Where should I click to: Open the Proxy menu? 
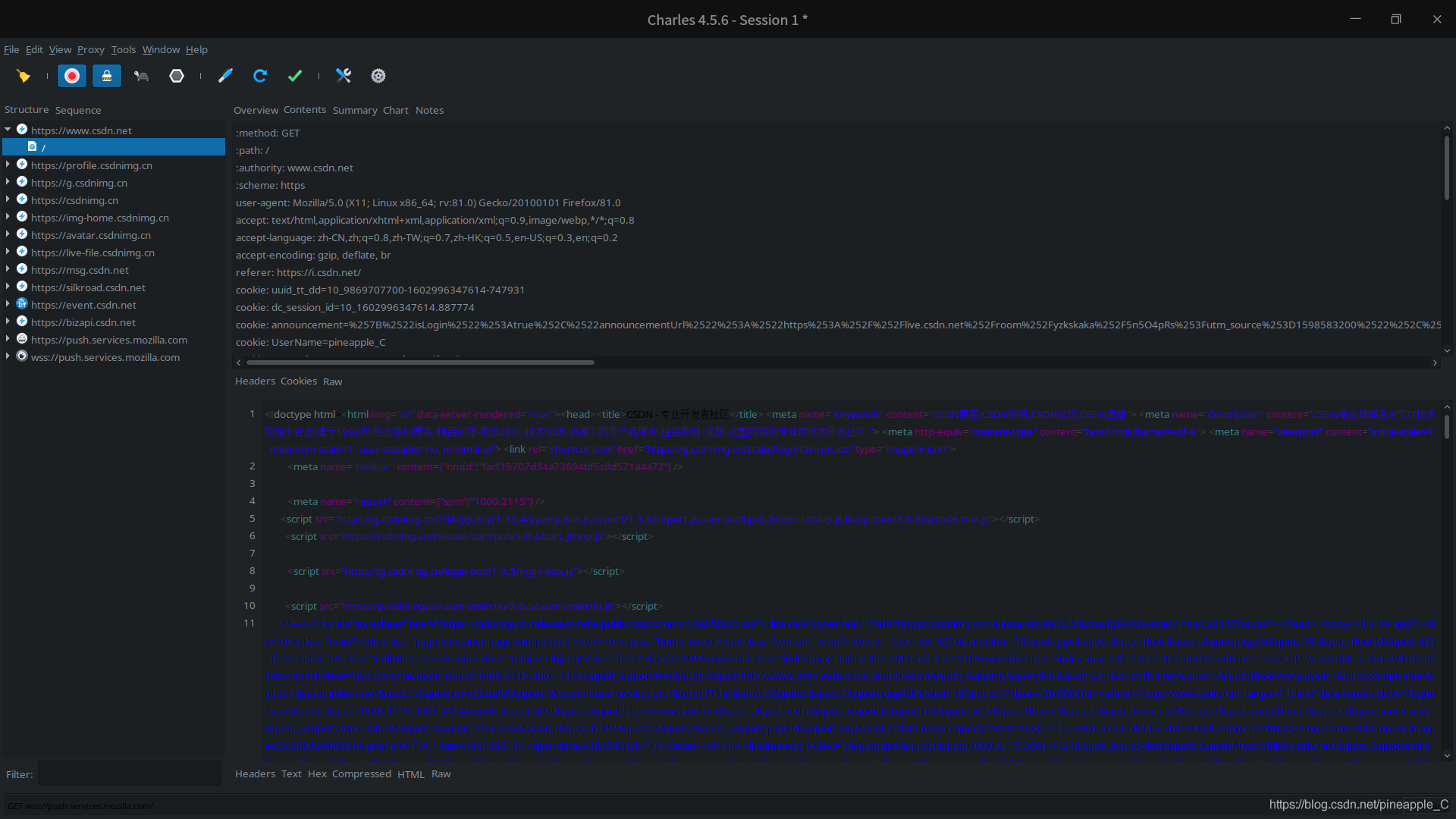[90, 50]
